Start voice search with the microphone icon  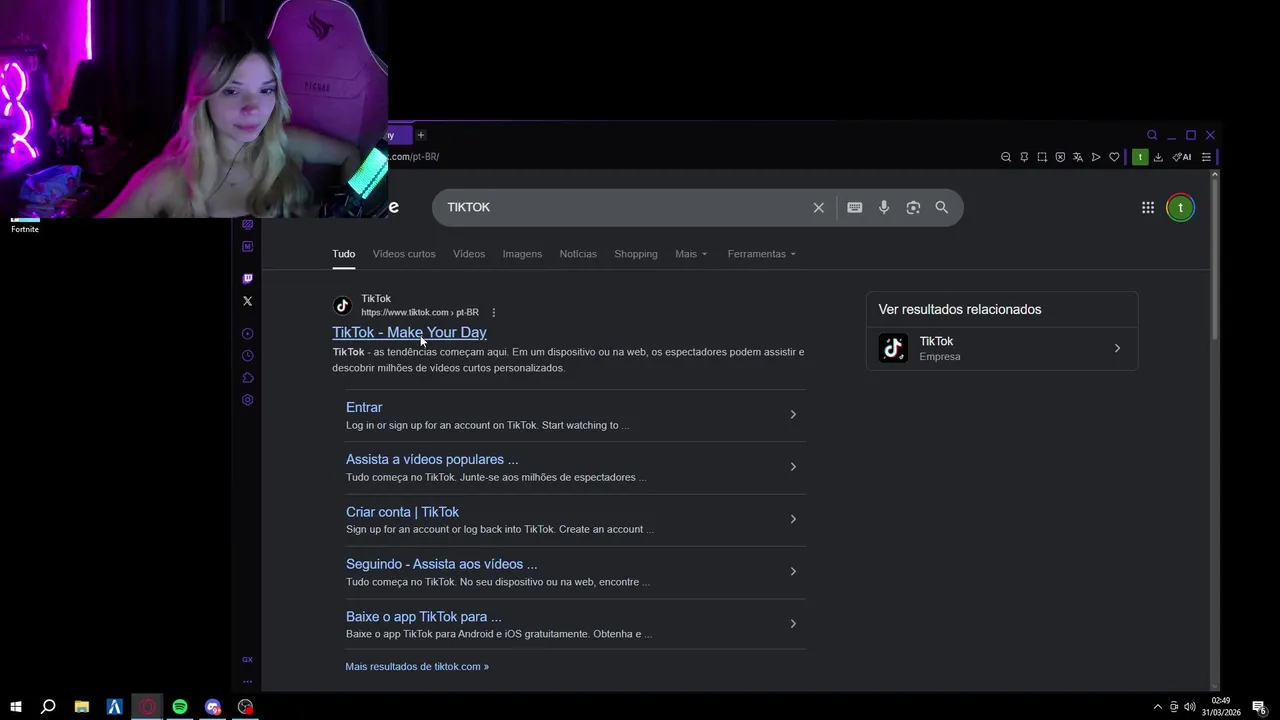[884, 207]
